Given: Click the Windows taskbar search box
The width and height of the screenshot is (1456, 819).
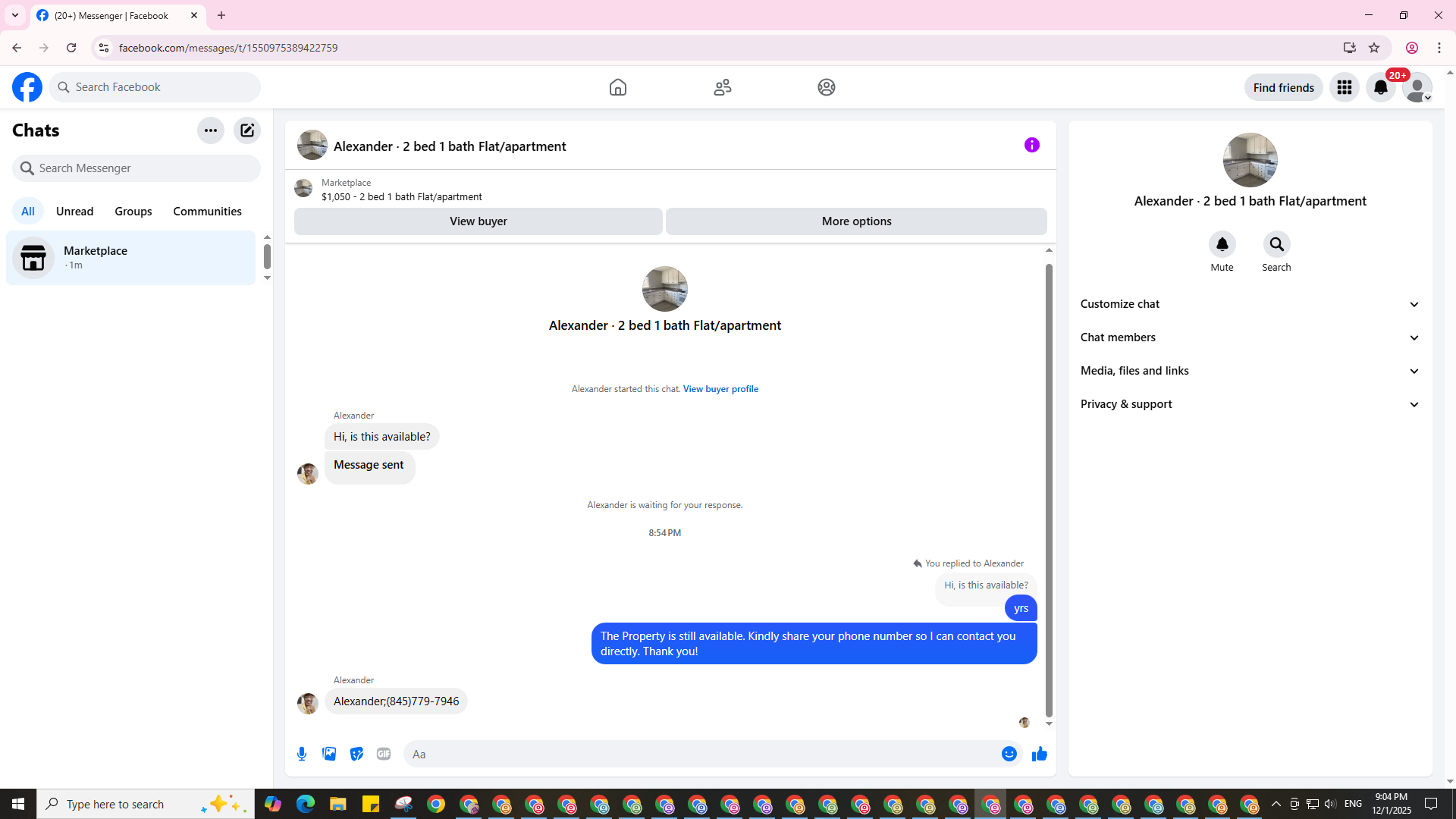Looking at the screenshot, I should (144, 804).
